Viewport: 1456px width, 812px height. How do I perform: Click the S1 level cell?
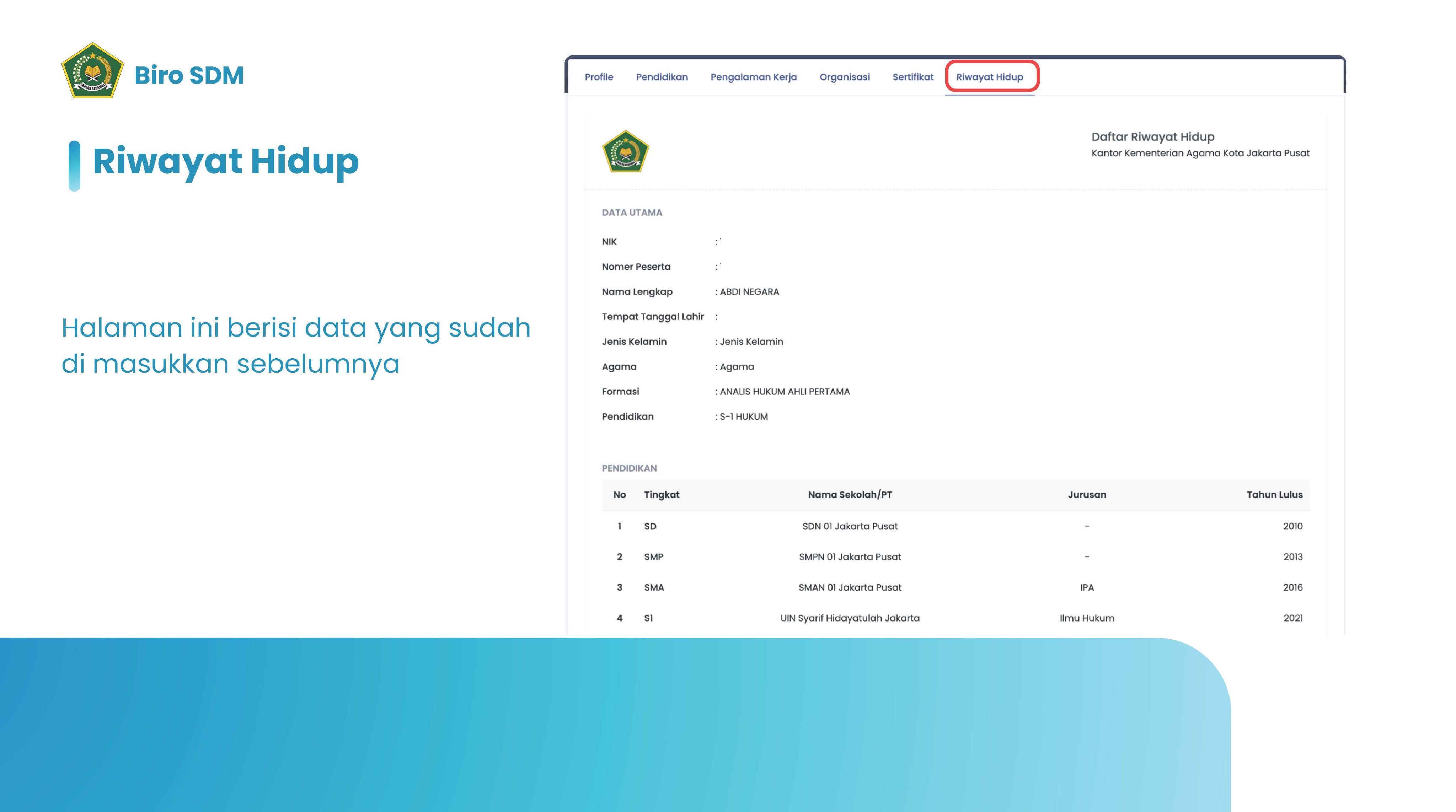coord(648,618)
